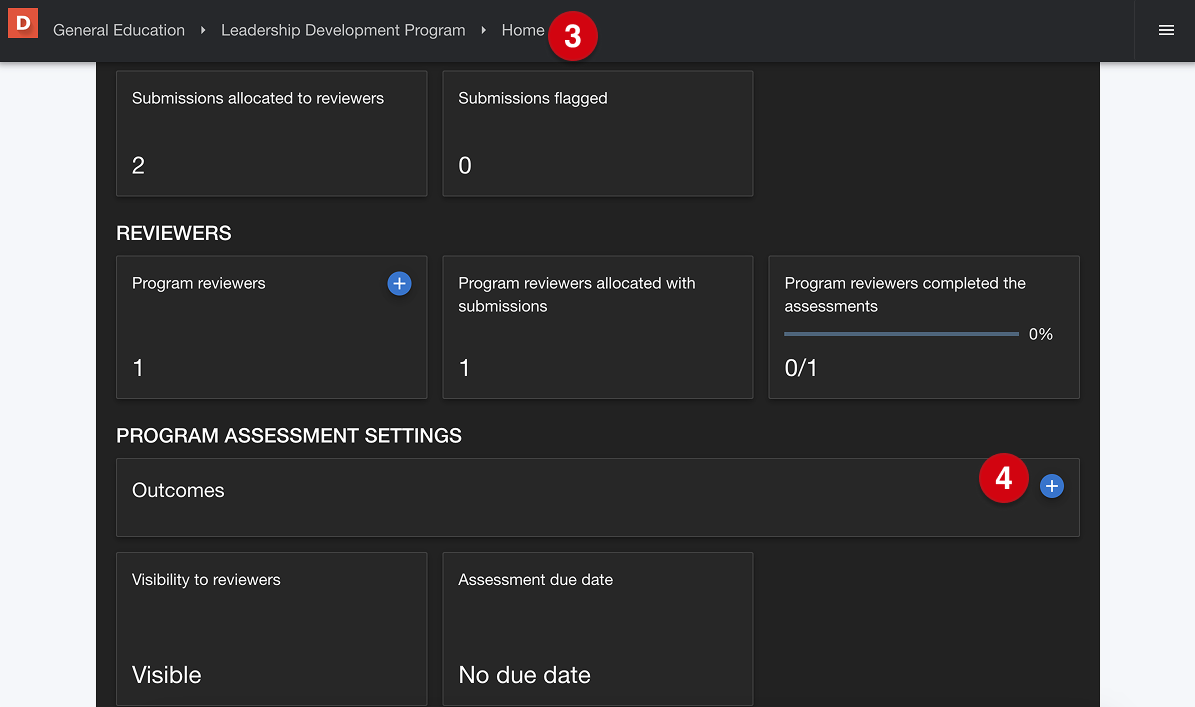
Task: Open the Assessment due date card
Action: (598, 629)
